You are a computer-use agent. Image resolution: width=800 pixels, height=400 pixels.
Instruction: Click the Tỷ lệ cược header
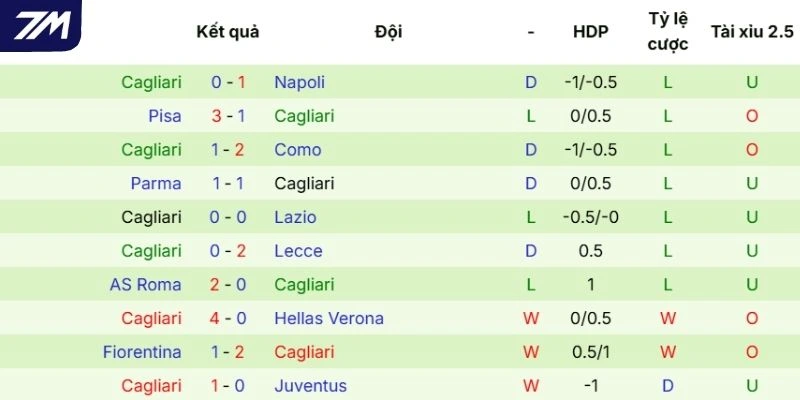click(x=668, y=32)
